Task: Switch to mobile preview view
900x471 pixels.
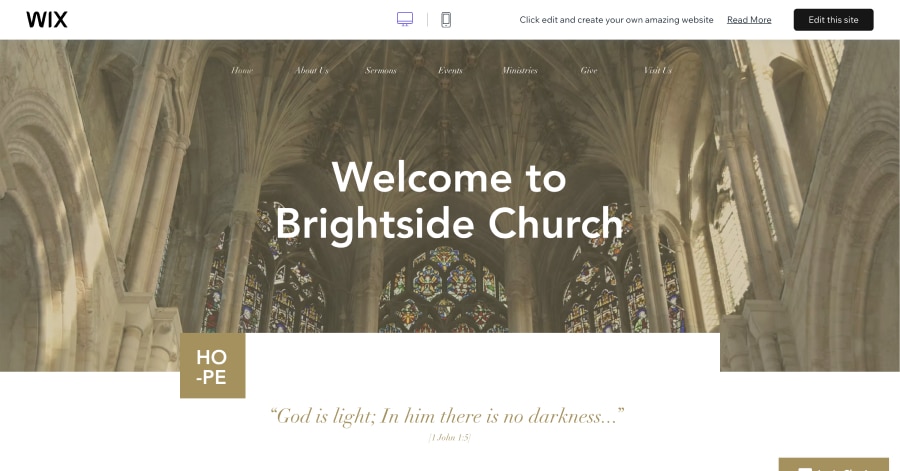Action: coord(446,20)
